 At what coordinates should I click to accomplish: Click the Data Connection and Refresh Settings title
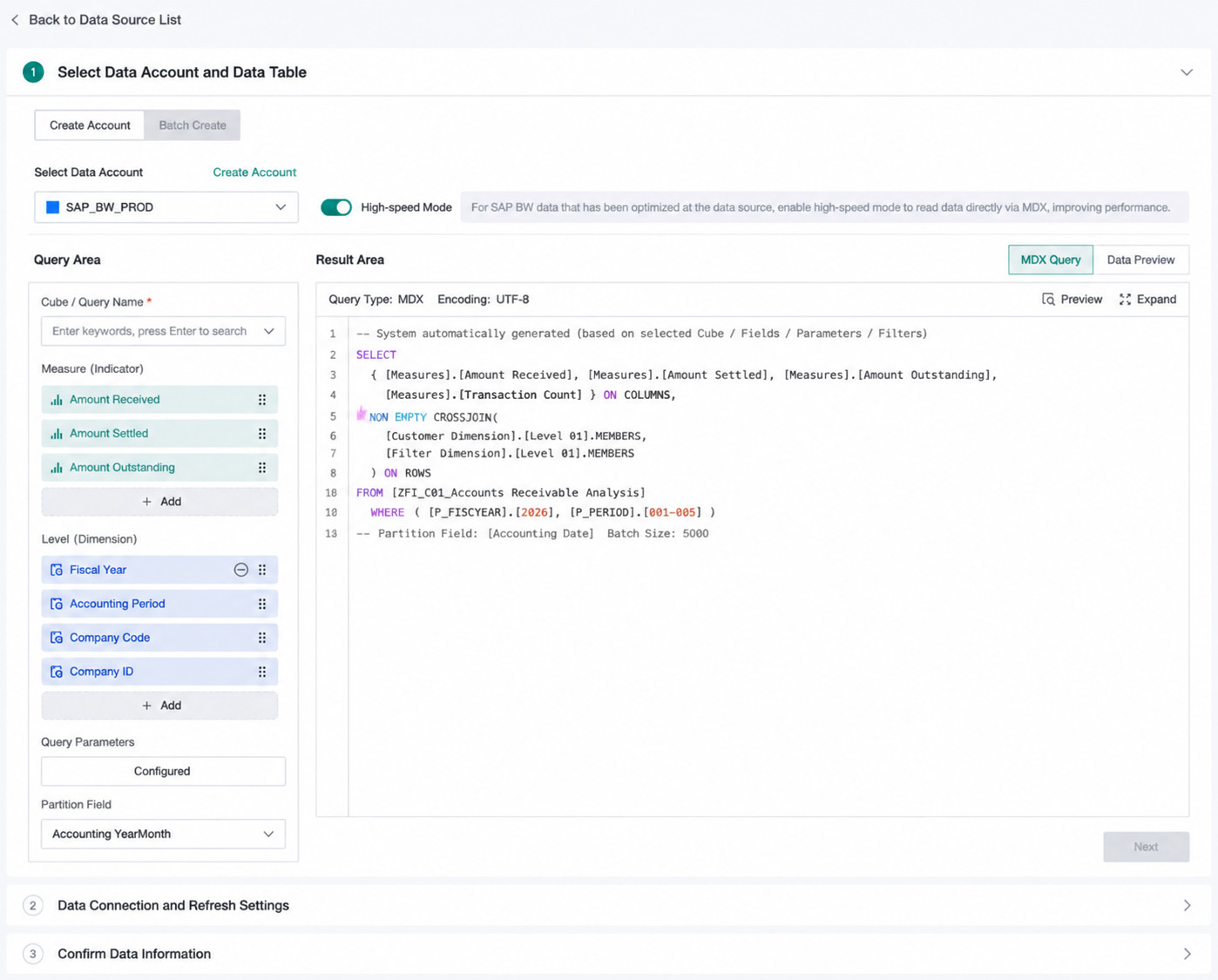point(173,905)
